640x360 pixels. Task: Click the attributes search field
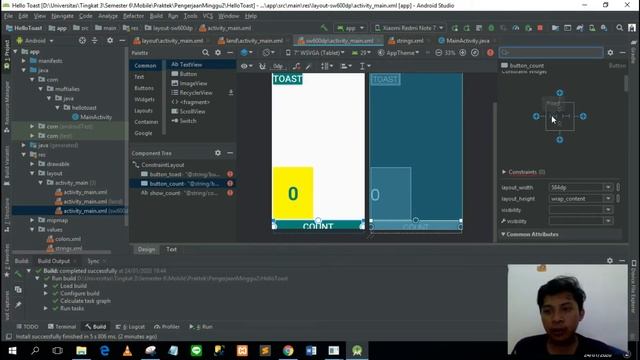click(x=551, y=53)
